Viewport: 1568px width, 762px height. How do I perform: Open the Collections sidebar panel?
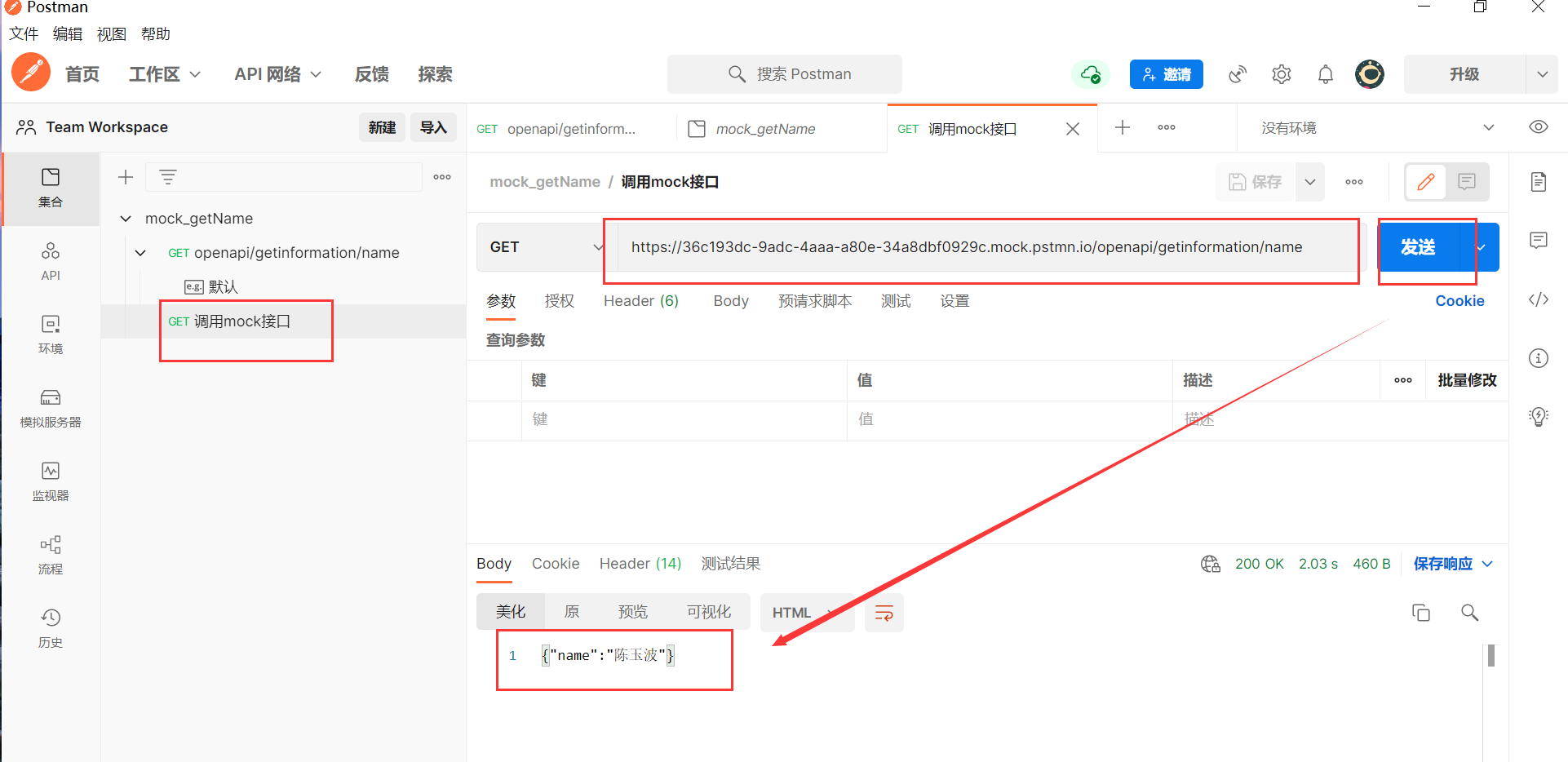coord(51,188)
